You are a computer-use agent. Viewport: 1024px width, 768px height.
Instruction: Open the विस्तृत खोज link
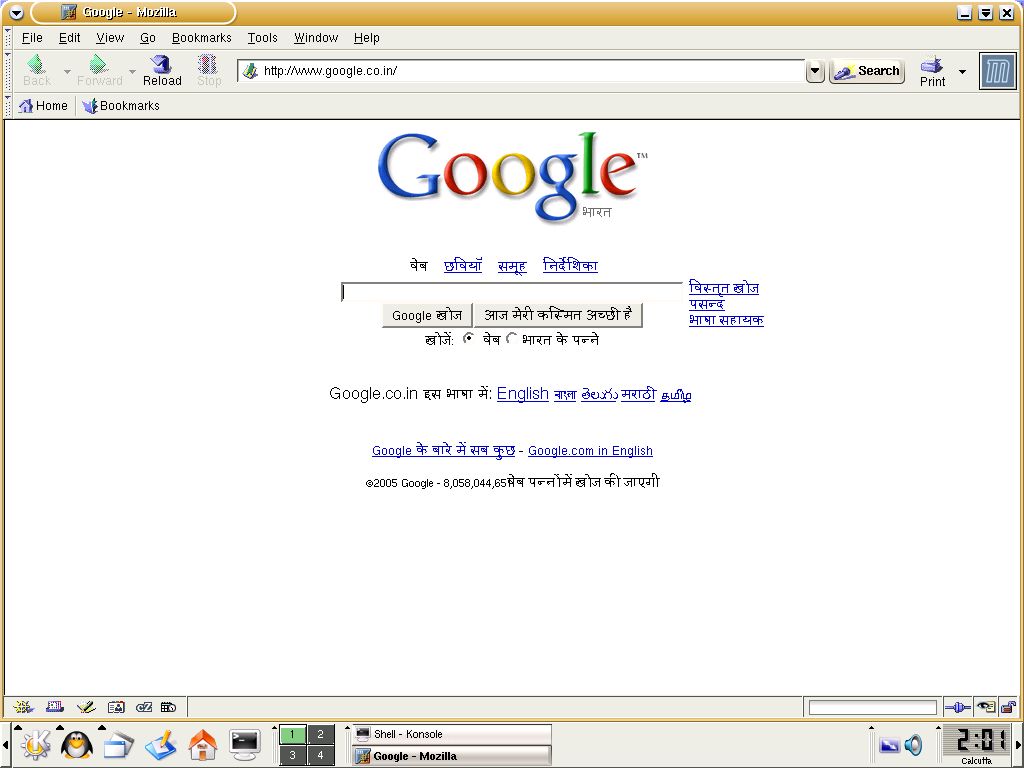tap(724, 288)
